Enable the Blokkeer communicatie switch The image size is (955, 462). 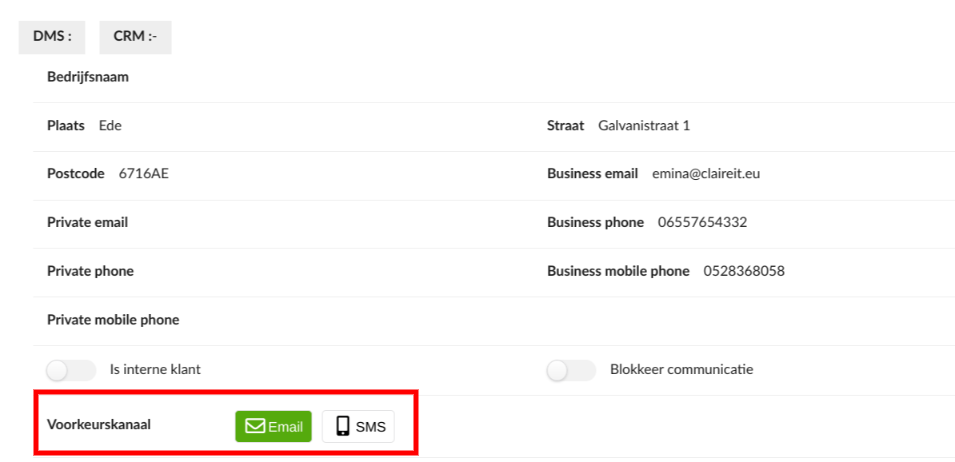point(571,370)
